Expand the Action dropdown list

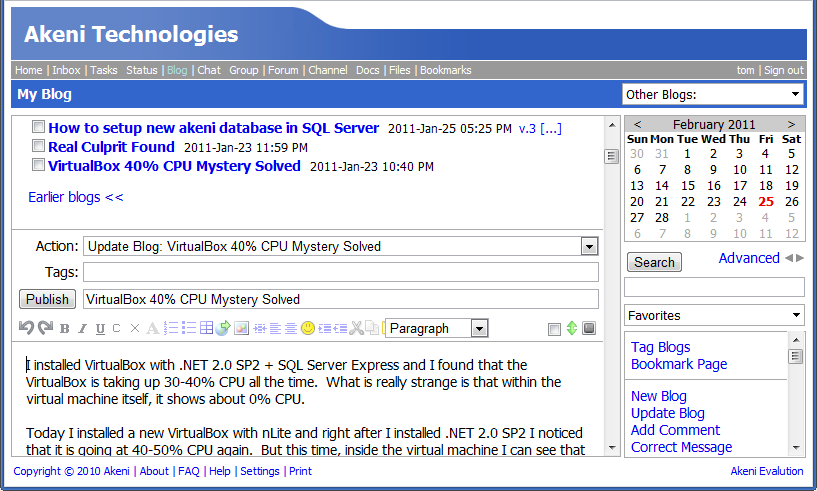(x=589, y=246)
